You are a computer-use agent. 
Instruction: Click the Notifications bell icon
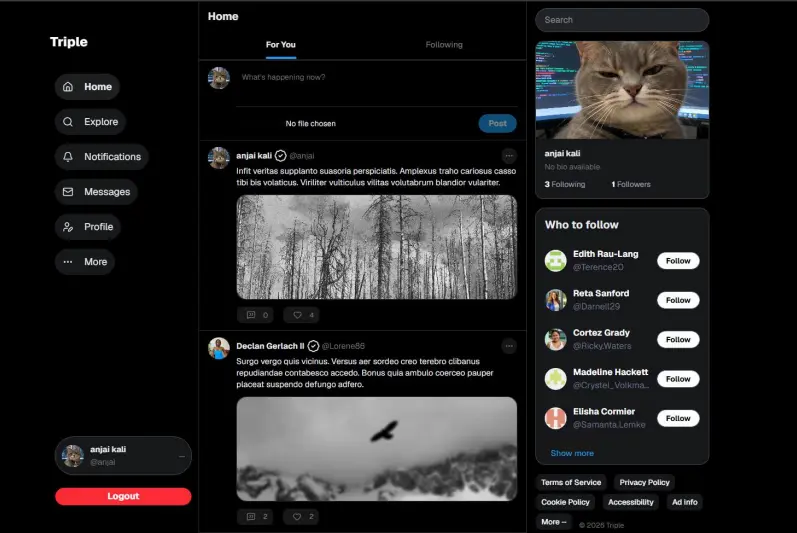(68, 157)
